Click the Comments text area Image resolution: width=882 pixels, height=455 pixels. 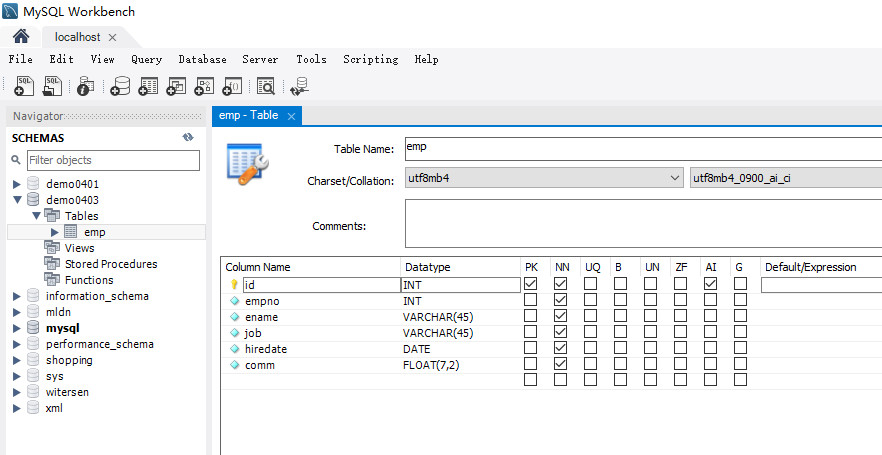pyautogui.click(x=644, y=223)
